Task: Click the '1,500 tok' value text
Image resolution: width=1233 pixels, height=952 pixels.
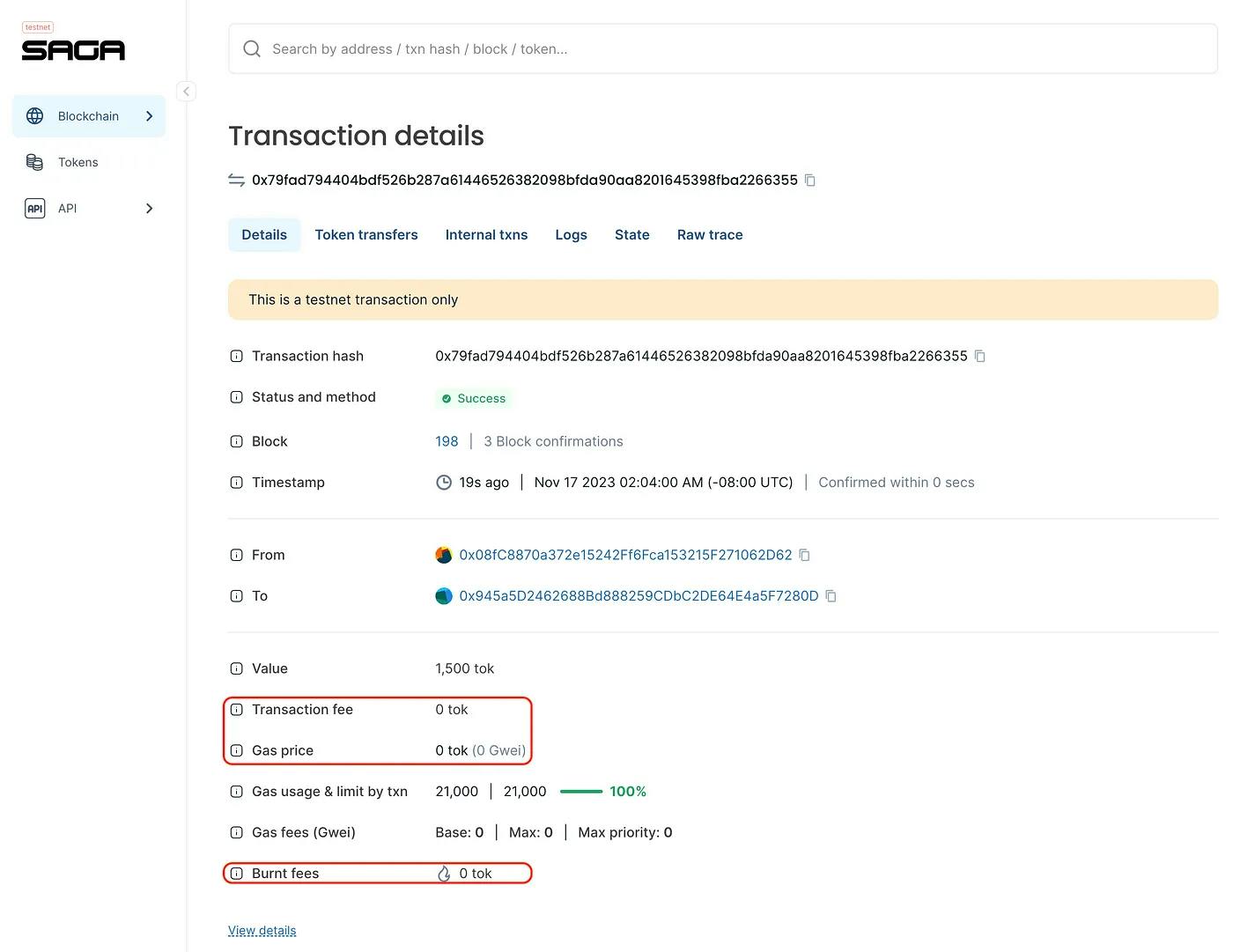Action: [464, 668]
